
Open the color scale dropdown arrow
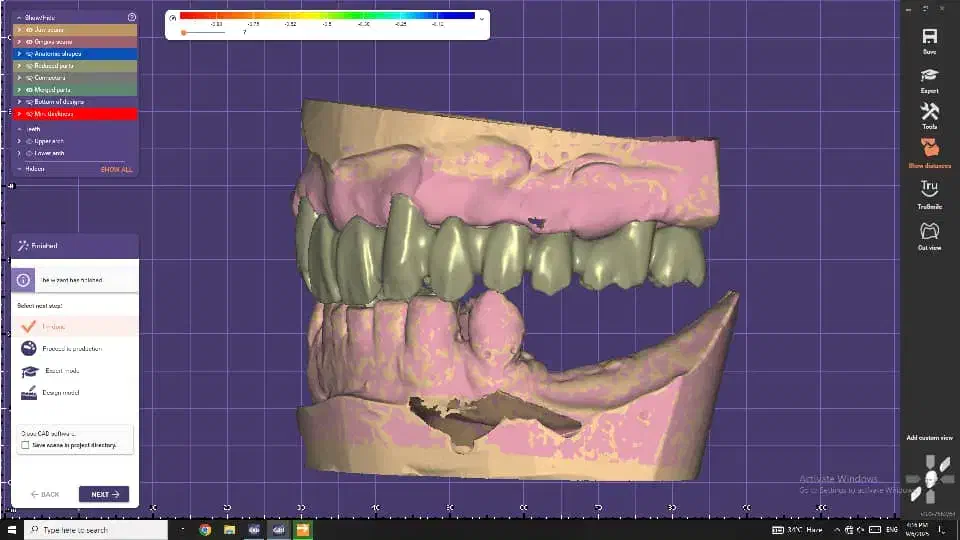[482, 19]
